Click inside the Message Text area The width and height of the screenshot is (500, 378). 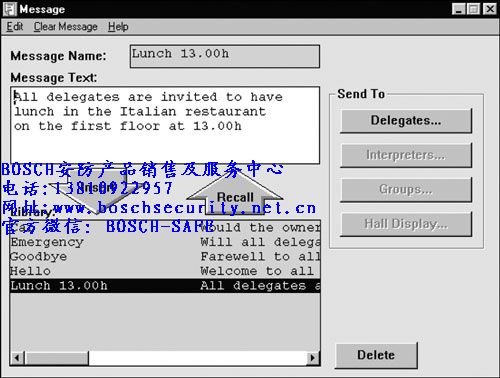coord(165,125)
